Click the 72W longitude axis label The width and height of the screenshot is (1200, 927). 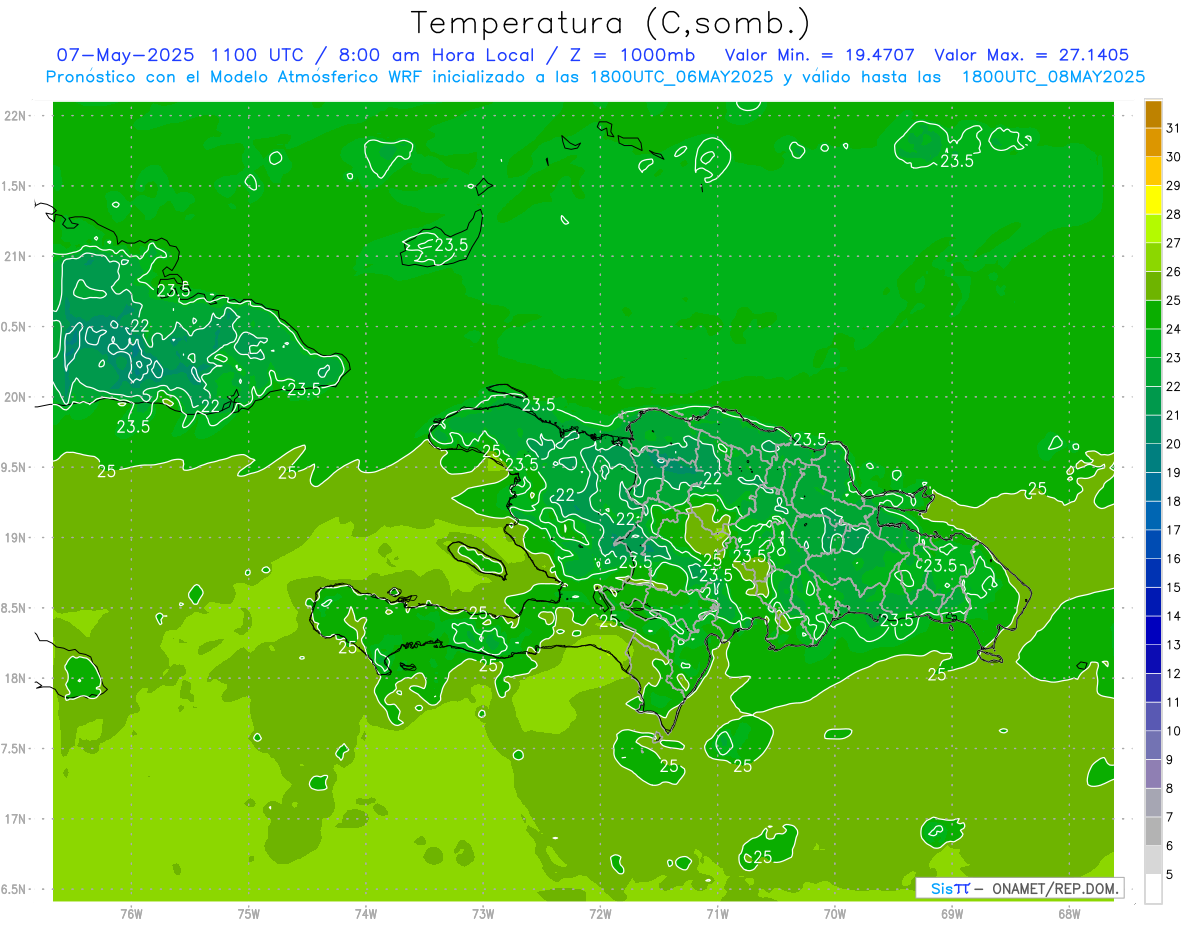tap(600, 913)
